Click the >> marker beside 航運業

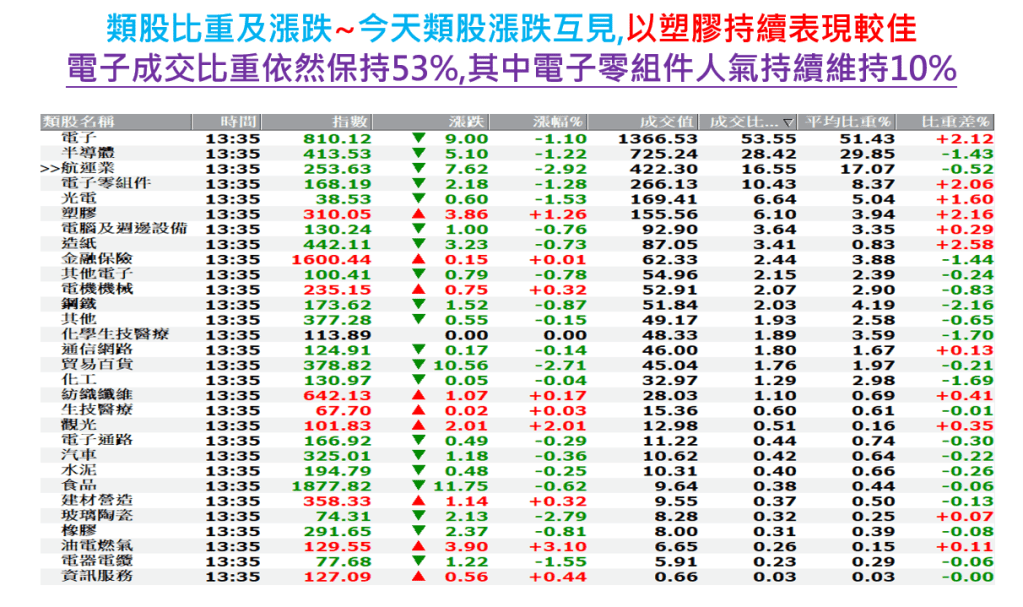[x=50, y=169]
